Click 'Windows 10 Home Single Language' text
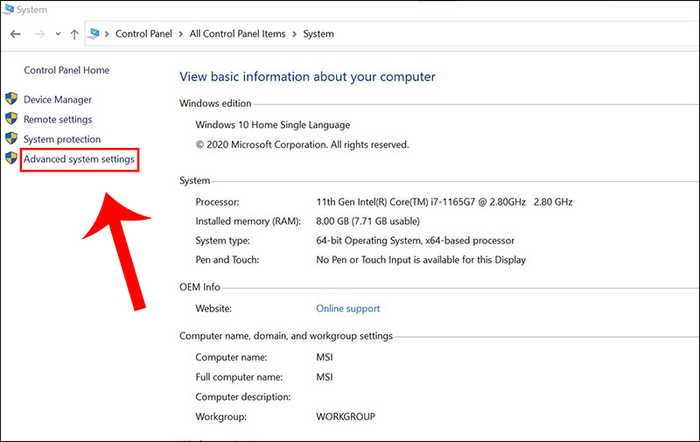700x442 pixels. point(273,125)
